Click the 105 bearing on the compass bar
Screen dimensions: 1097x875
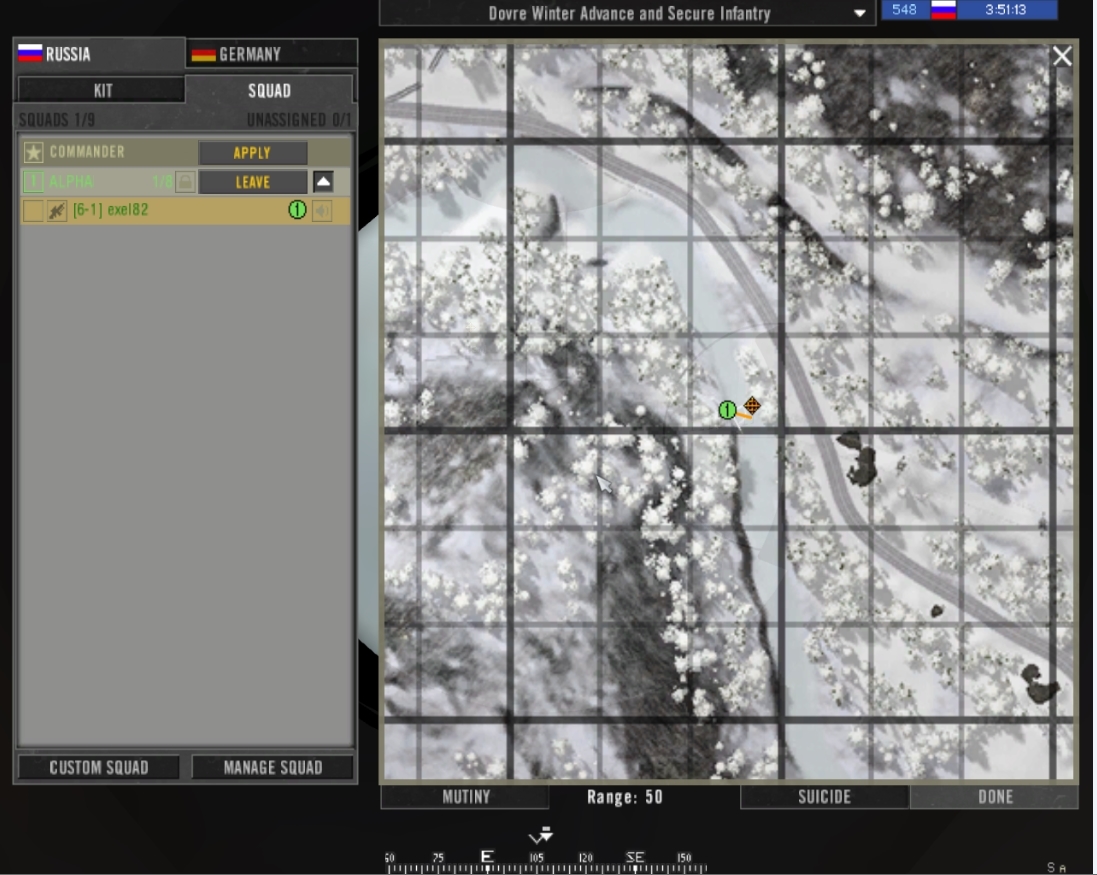coord(536,858)
